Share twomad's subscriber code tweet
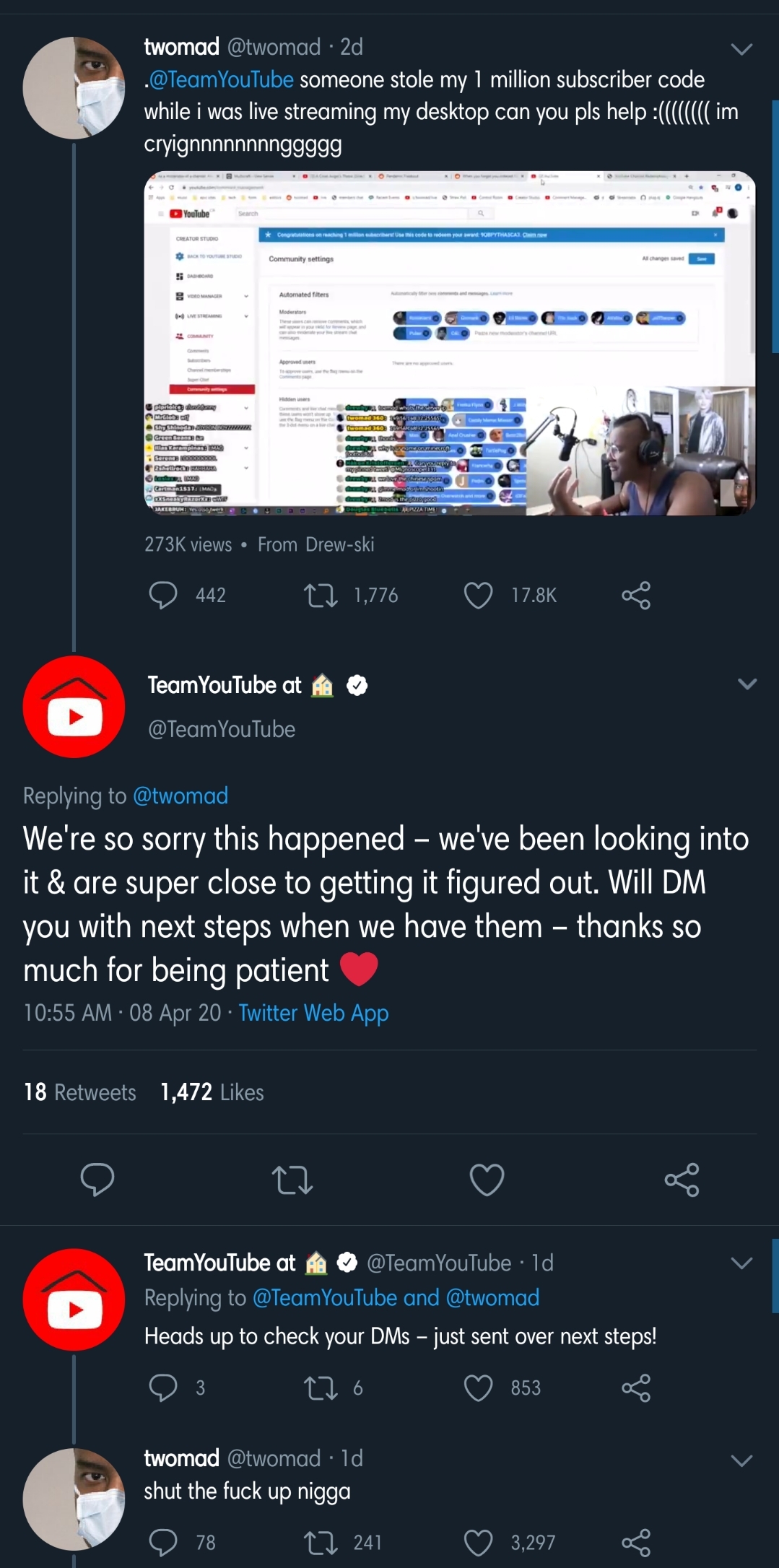Viewport: 779px width, 1568px height. [636, 596]
